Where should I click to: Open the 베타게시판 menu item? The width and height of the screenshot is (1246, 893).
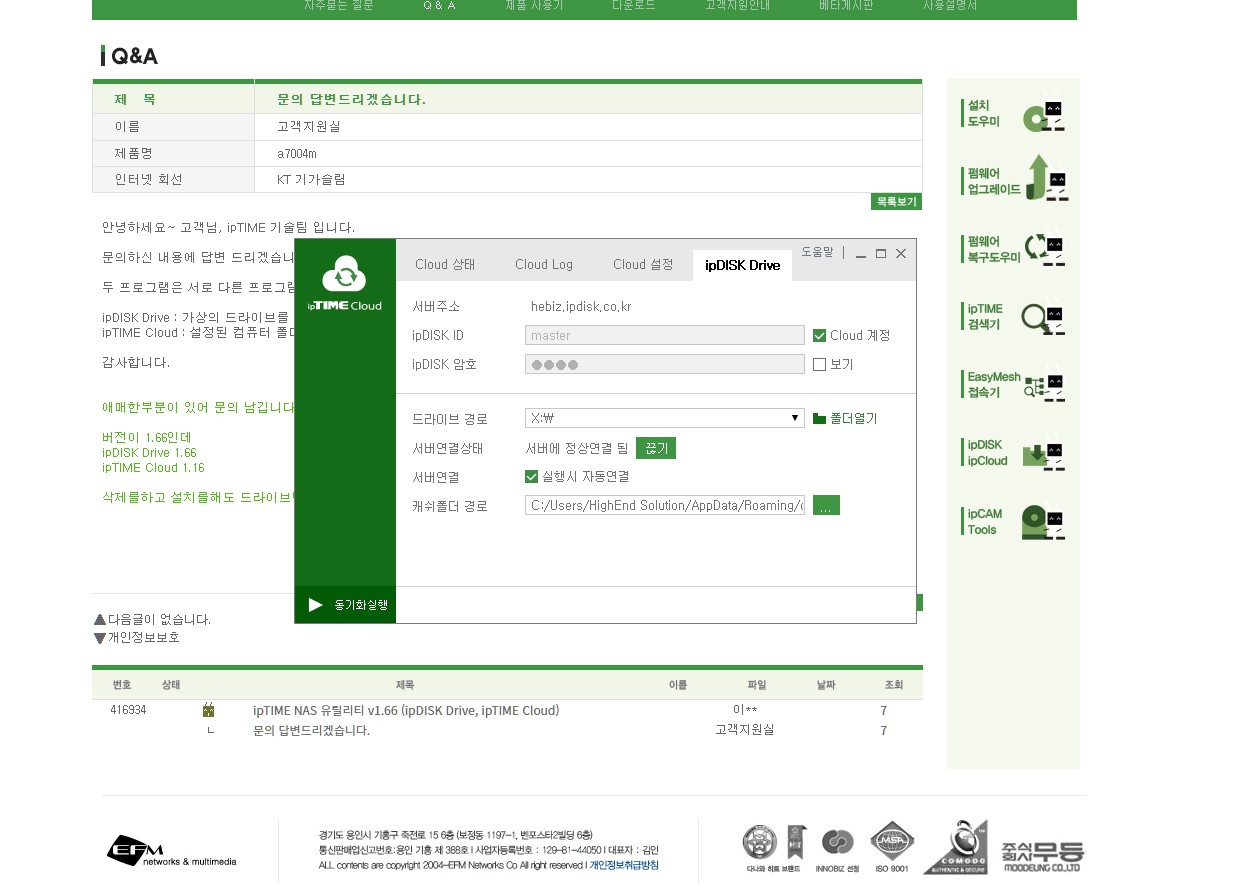846,6
